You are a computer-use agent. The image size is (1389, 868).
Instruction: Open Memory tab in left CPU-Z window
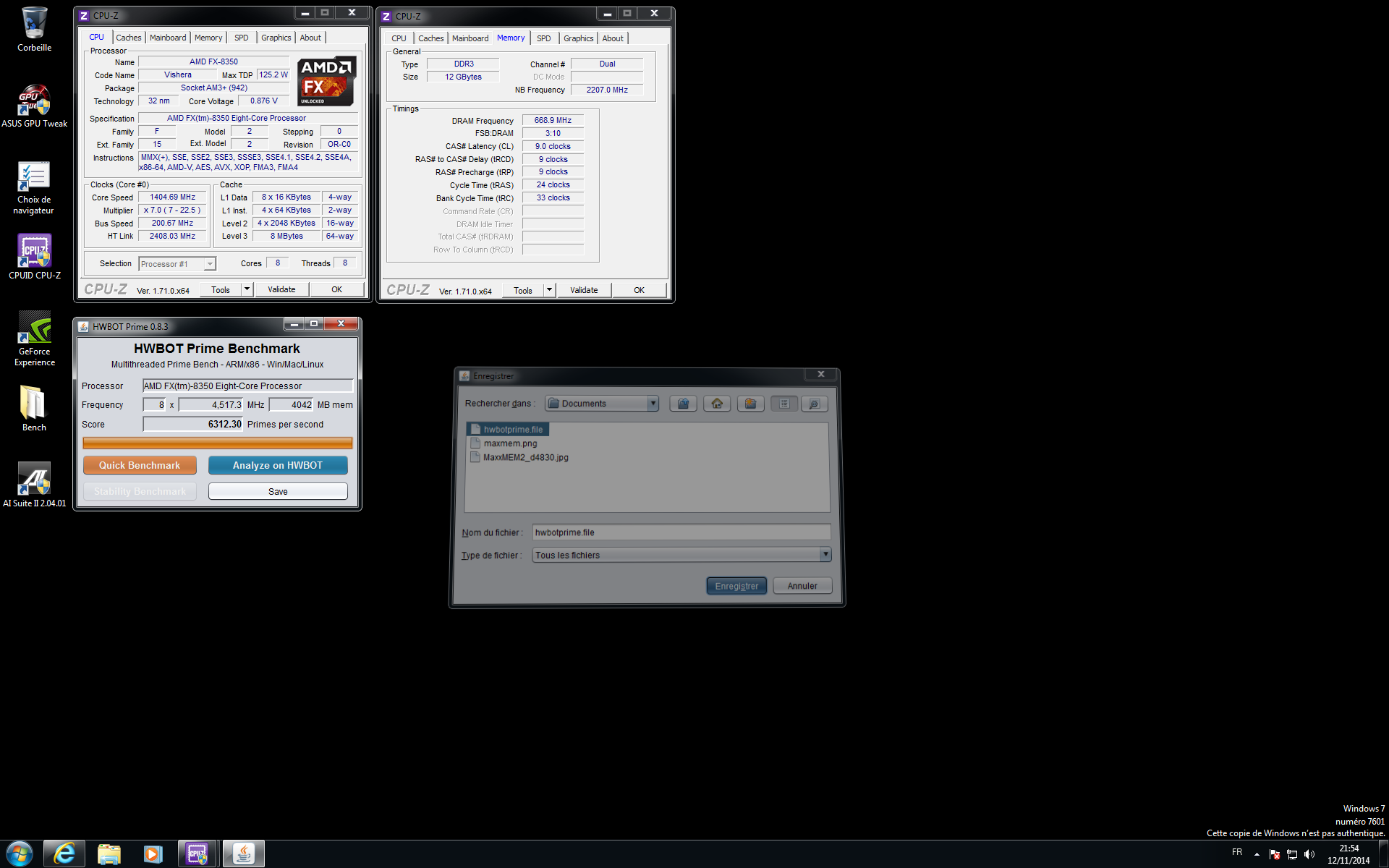[208, 38]
